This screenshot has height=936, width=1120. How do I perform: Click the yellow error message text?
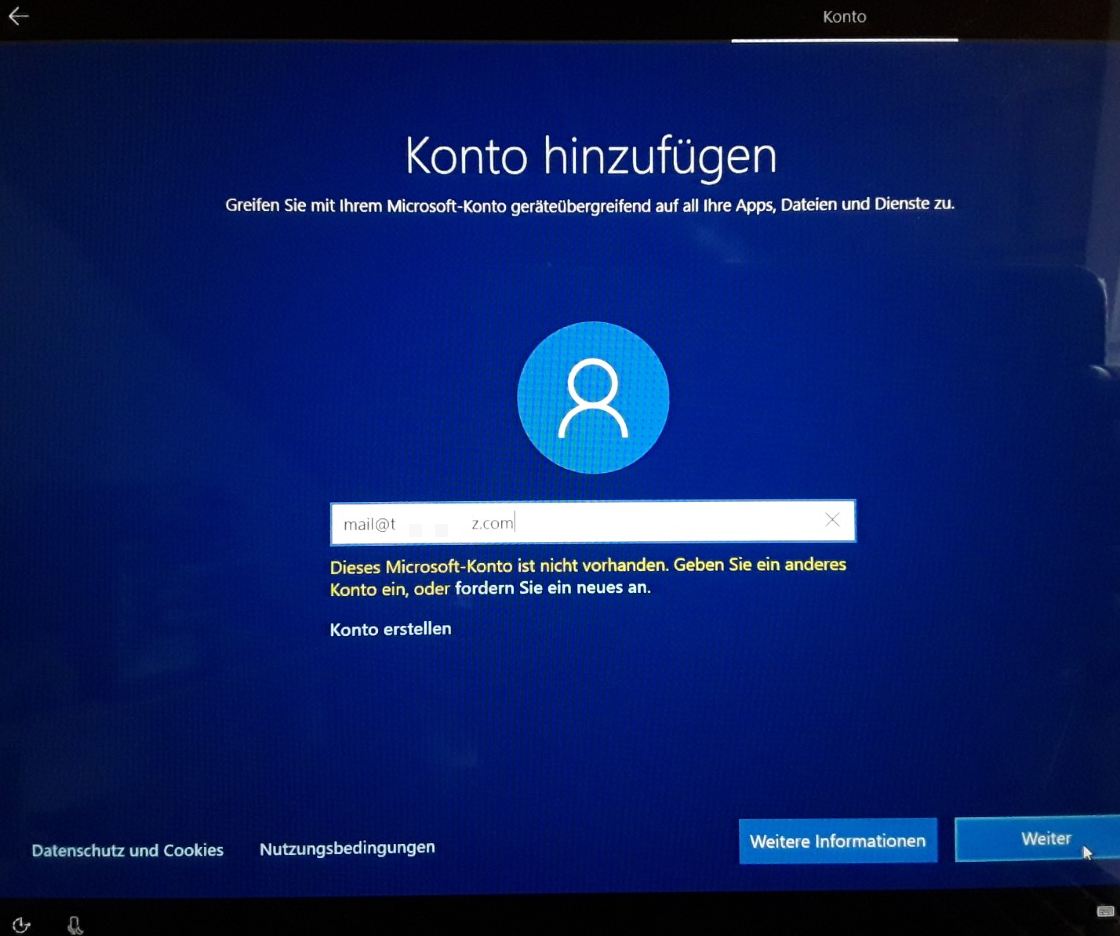click(588, 577)
